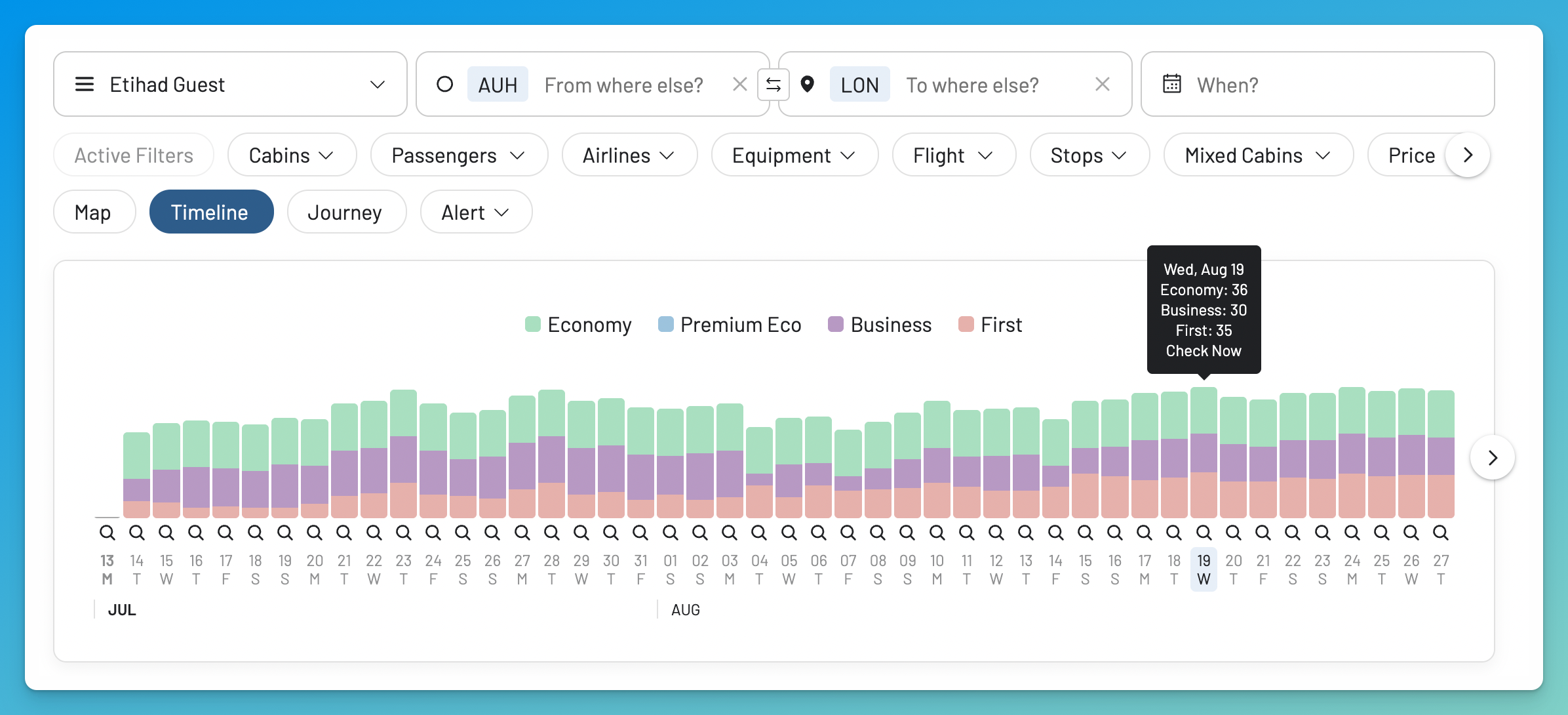The height and width of the screenshot is (715, 1568).
Task: Open the Flight filter dropdown
Action: 954,155
